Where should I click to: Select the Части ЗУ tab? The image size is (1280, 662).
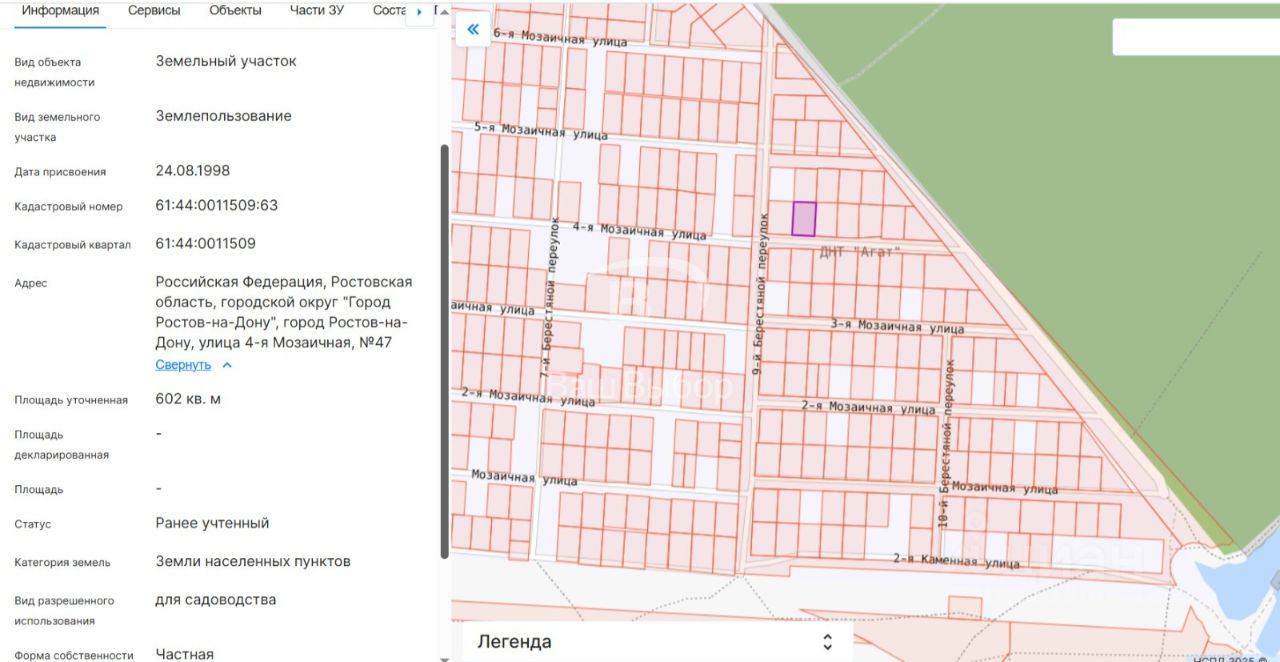click(316, 10)
